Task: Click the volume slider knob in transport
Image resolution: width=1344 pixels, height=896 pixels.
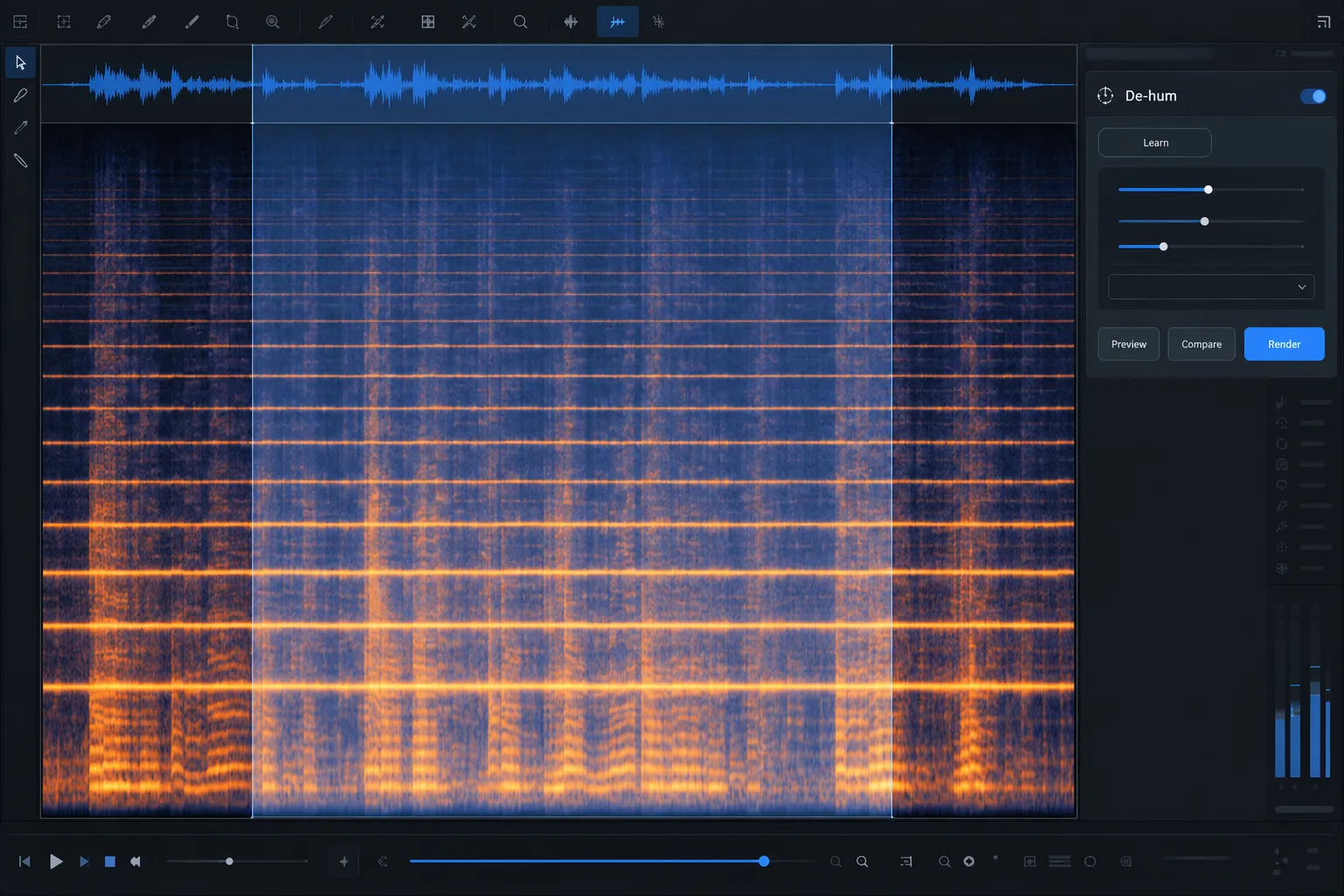Action: point(229,862)
